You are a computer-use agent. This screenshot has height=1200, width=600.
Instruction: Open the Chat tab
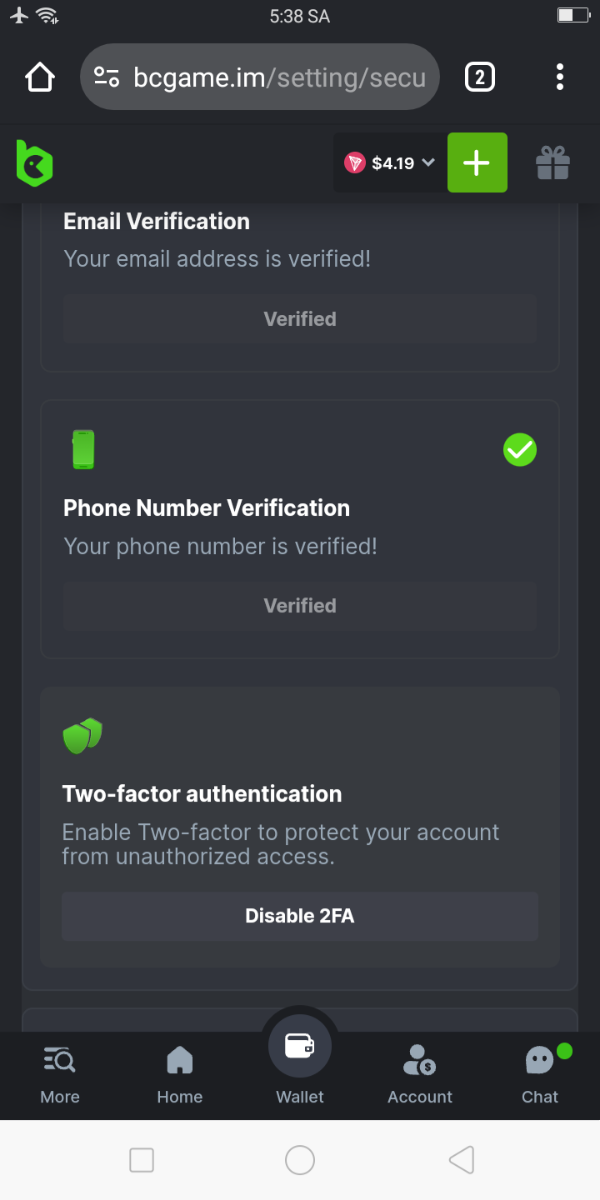pos(540,1075)
